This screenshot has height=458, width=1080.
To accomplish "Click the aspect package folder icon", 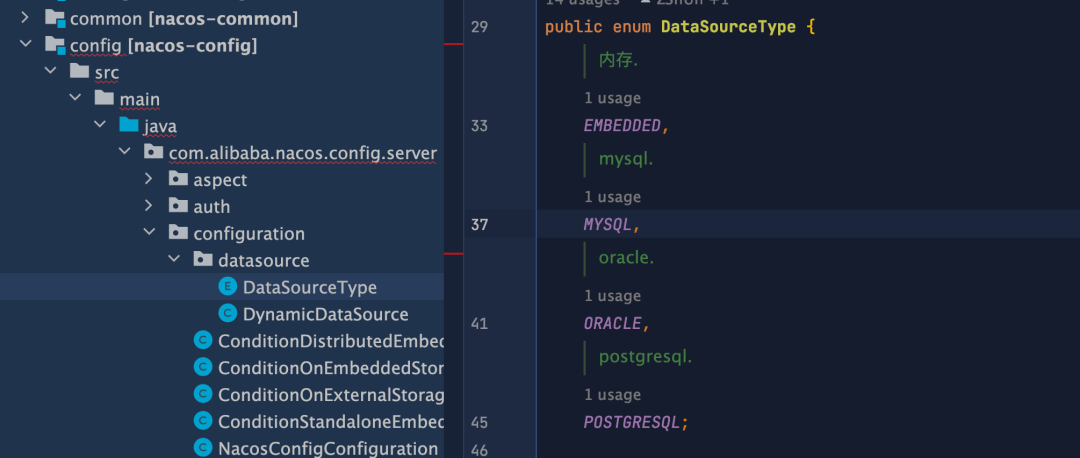I will pos(178,180).
